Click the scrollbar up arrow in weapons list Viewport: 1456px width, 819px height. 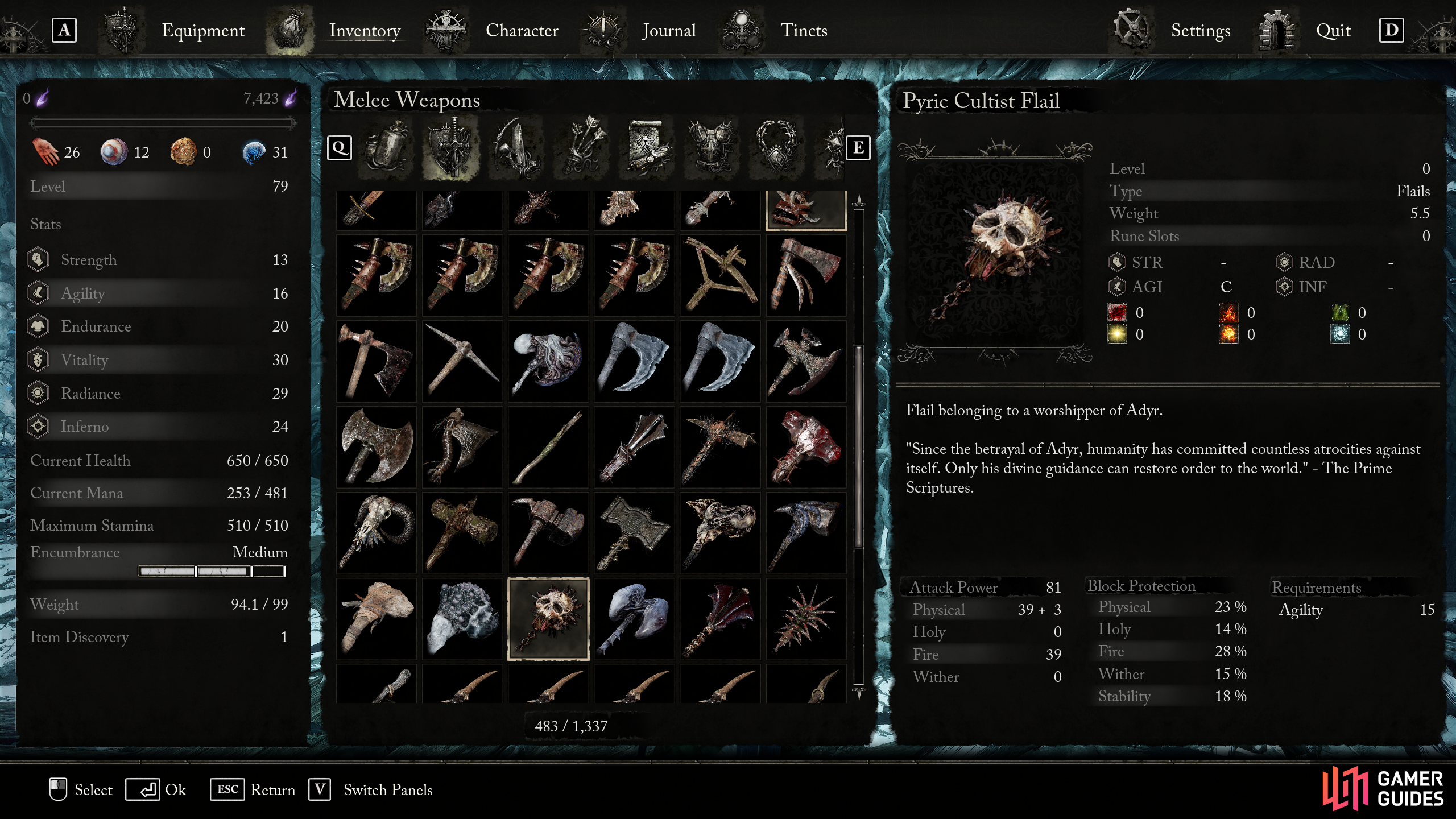pos(859,201)
